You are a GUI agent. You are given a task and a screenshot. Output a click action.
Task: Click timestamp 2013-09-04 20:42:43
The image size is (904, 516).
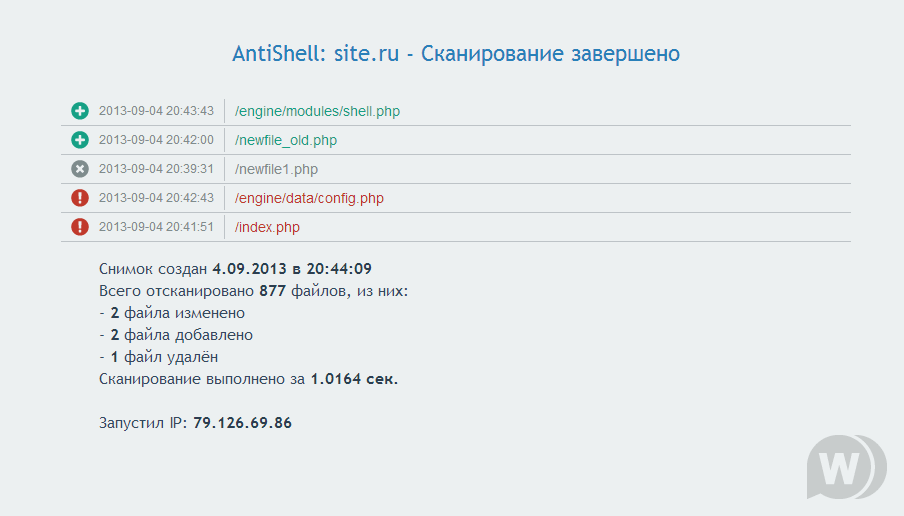click(156, 198)
